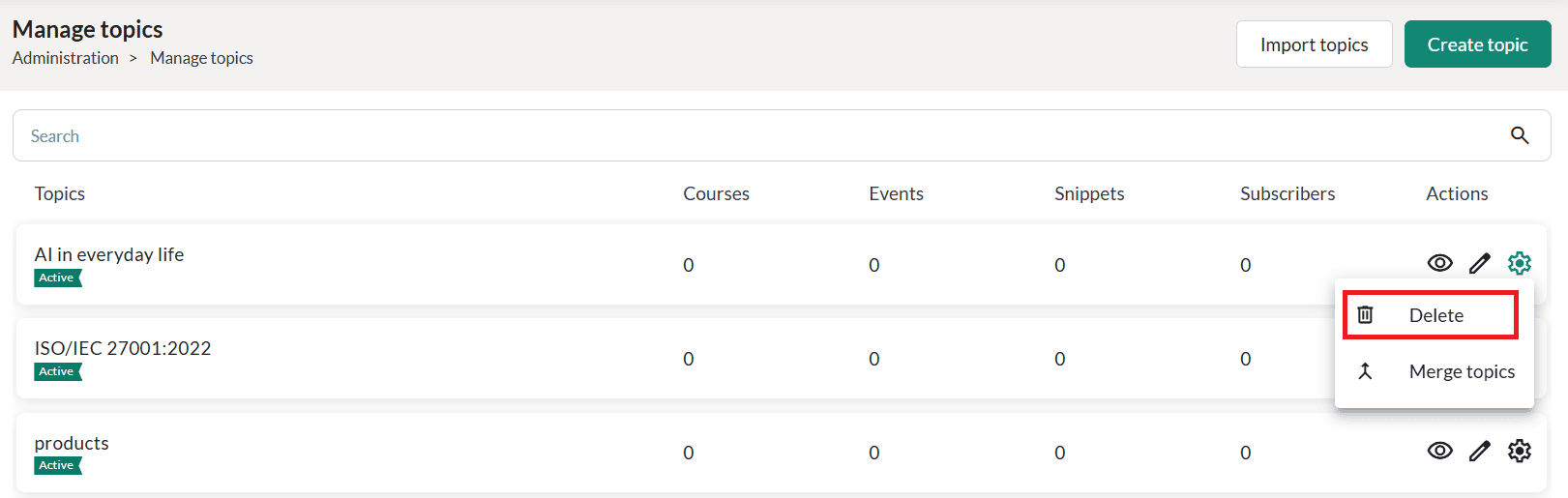Click the search magnifier icon
Image resolution: width=1568 pixels, height=498 pixels.
point(1520,135)
